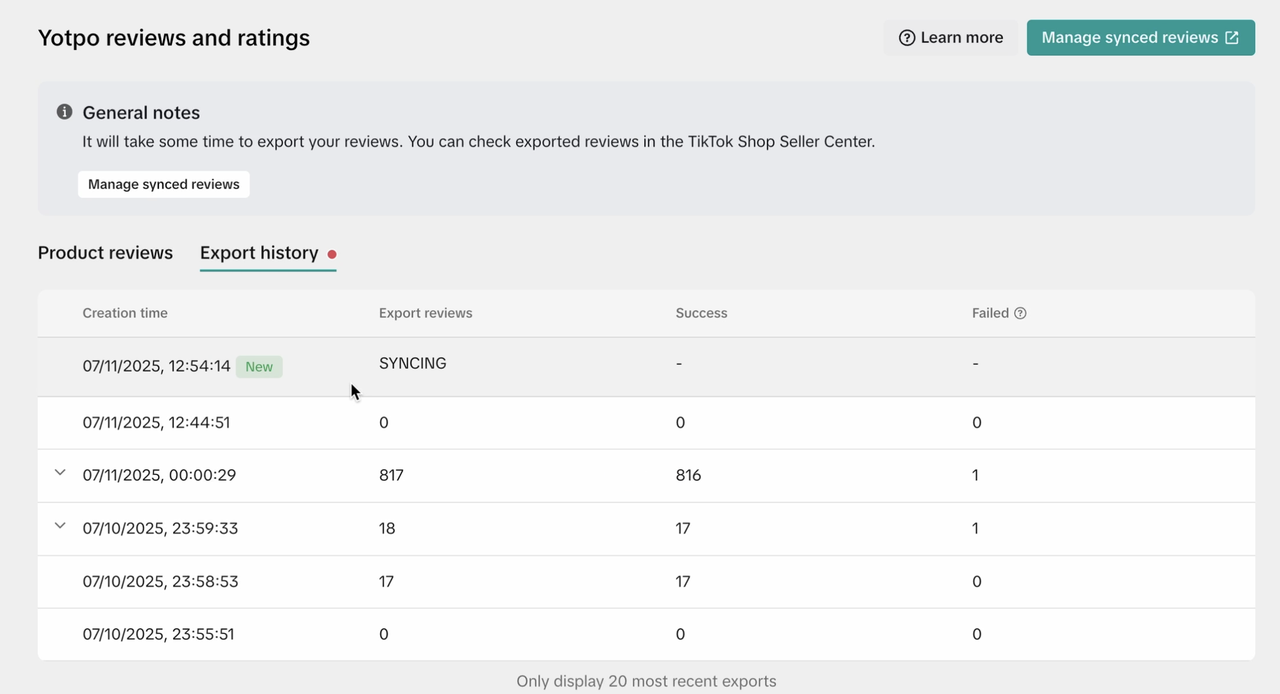
Task: Expand the 07/10/2025, 23:59:33 export row
Action: pyautogui.click(x=60, y=526)
